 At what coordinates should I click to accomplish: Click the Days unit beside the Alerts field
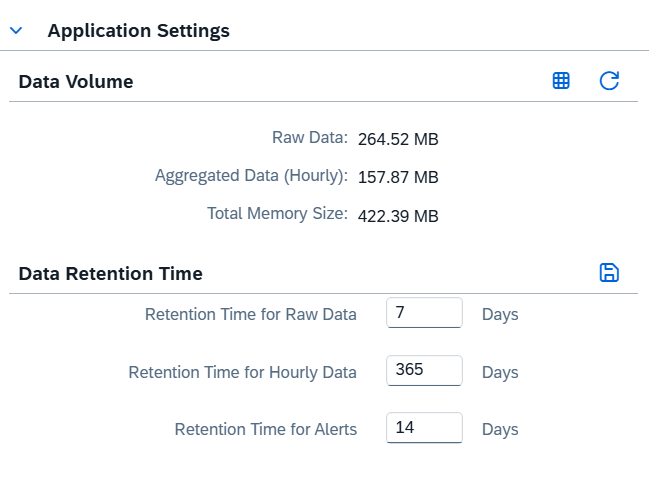(x=500, y=429)
